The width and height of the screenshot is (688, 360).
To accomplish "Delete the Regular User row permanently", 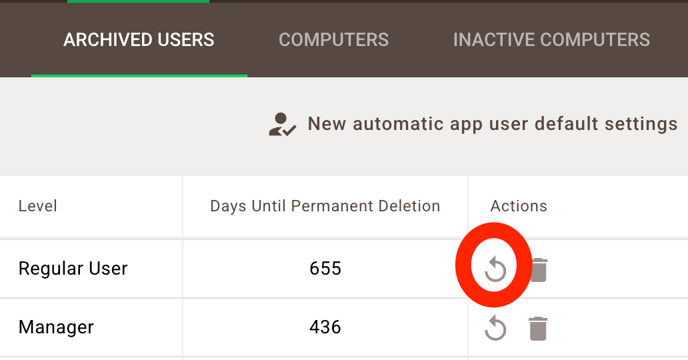I will 539,270.
